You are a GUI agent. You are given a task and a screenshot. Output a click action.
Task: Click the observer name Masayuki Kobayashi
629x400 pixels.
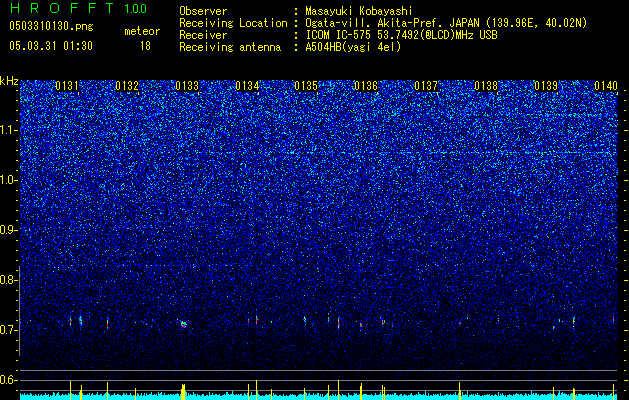click(359, 11)
